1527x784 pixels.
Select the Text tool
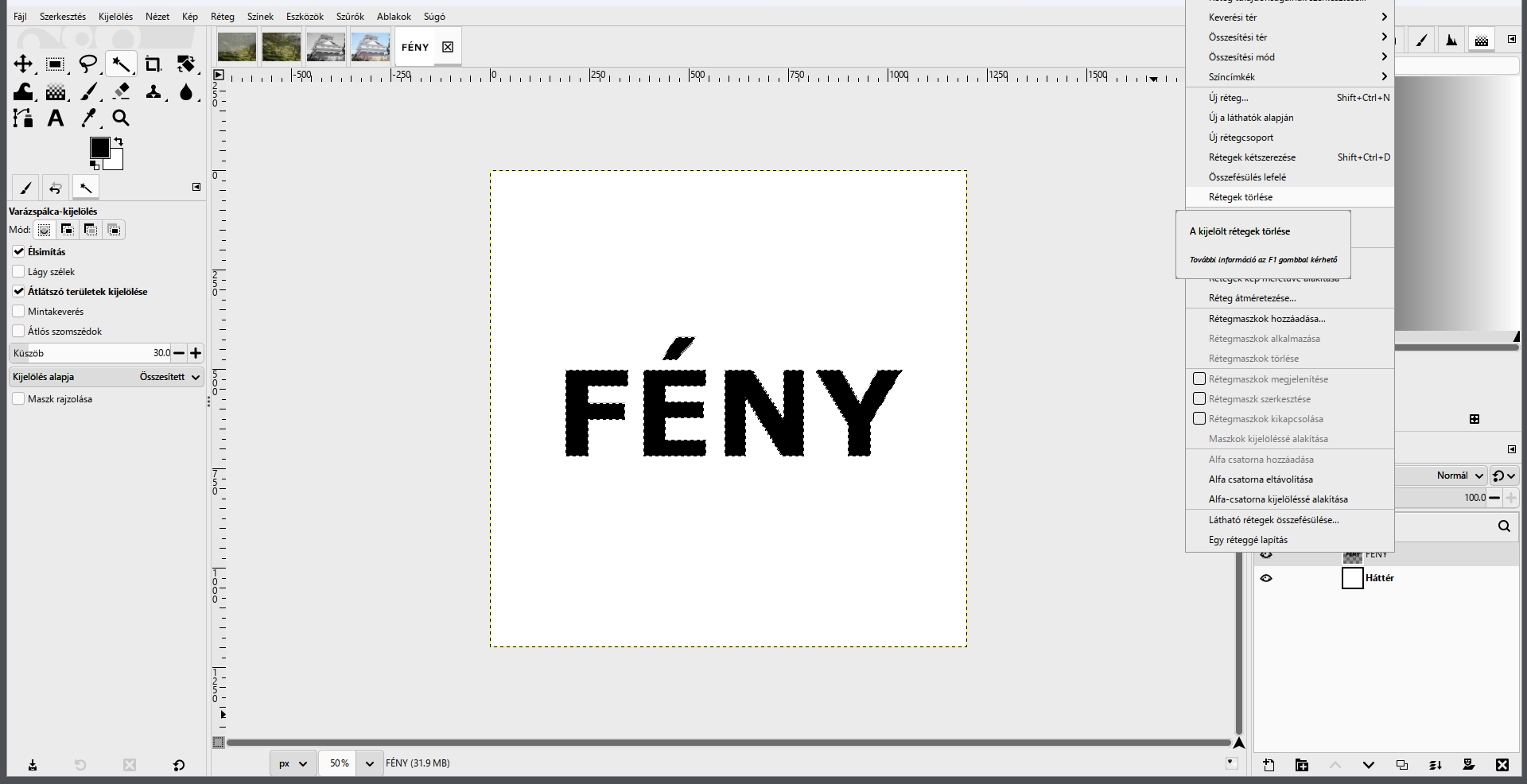tap(56, 118)
